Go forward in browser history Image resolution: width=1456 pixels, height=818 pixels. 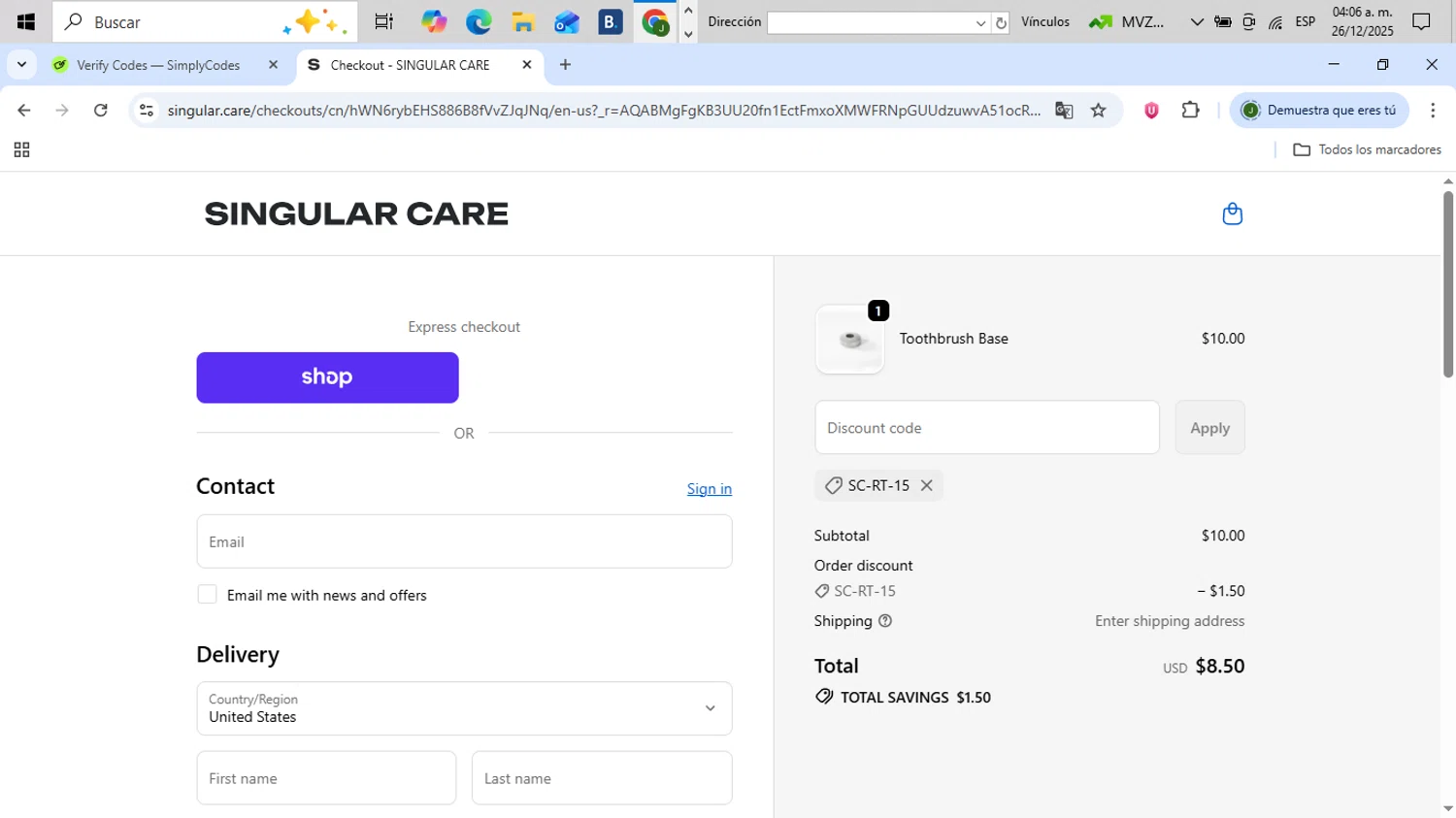click(62, 111)
